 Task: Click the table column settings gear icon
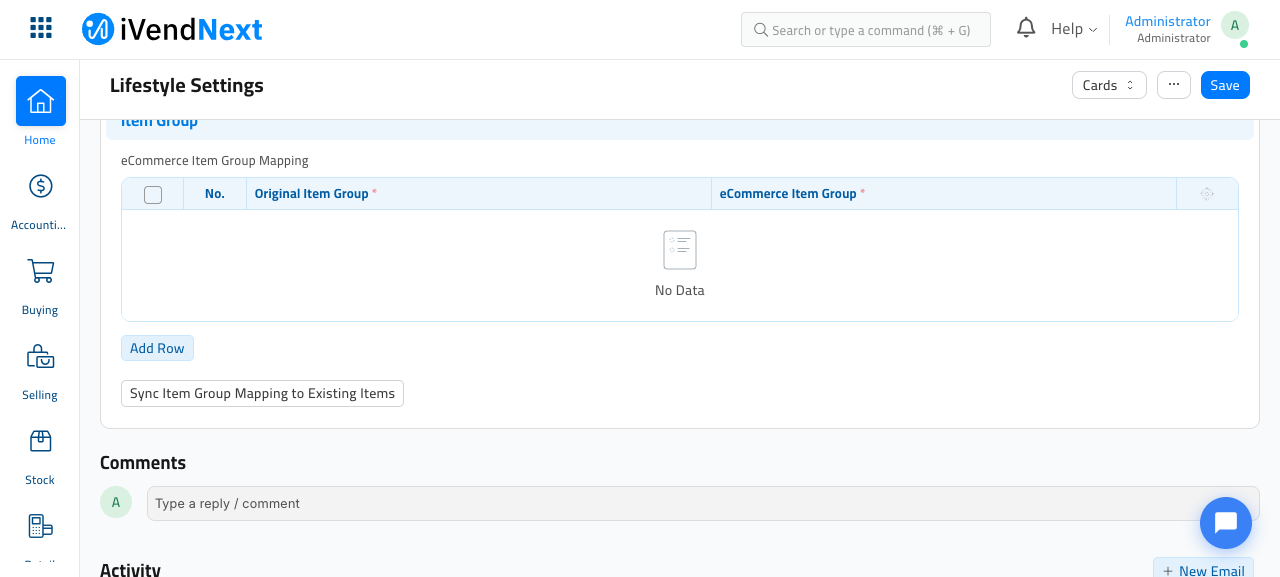[x=1207, y=194]
